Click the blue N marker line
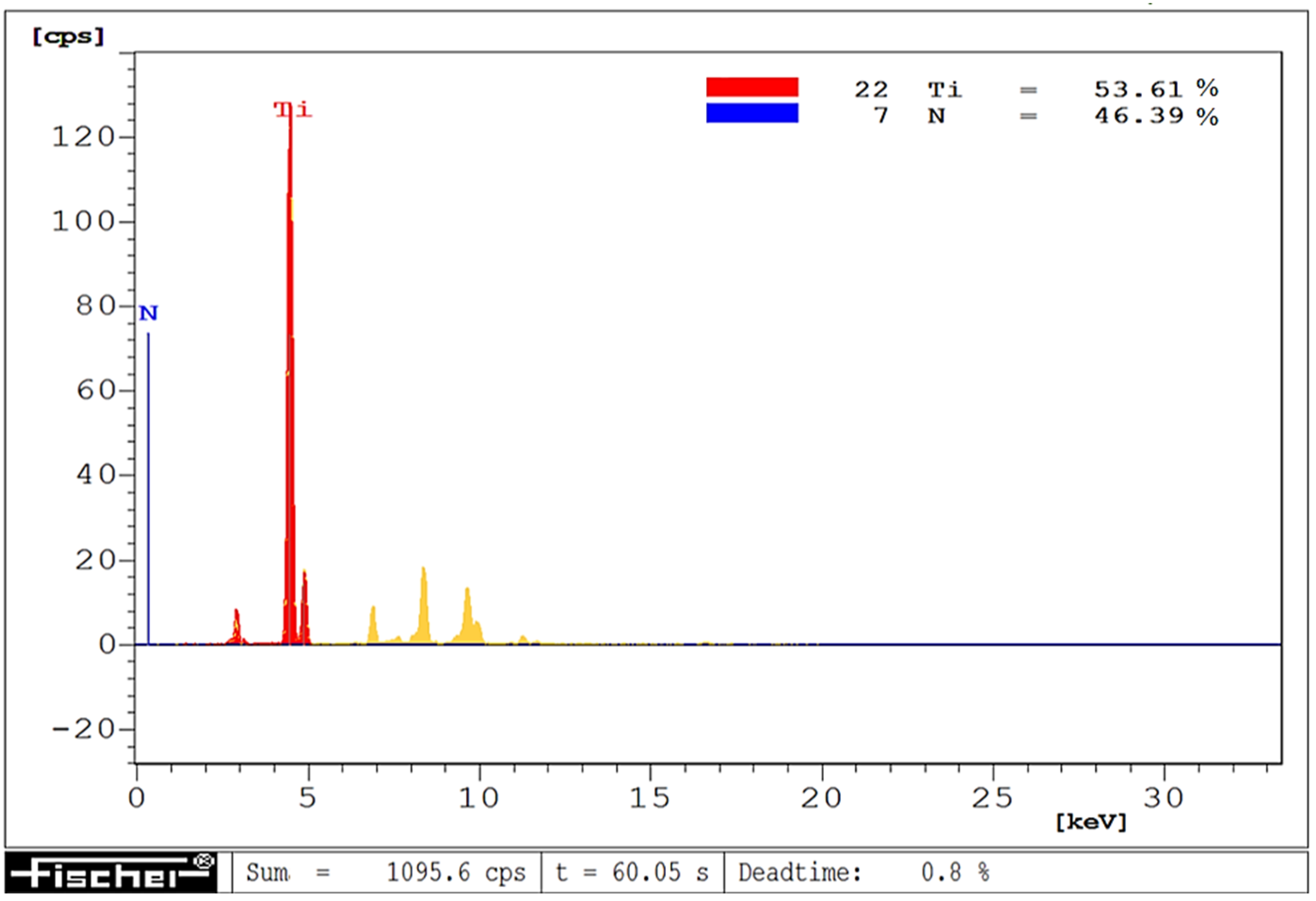 pyautogui.click(x=148, y=487)
